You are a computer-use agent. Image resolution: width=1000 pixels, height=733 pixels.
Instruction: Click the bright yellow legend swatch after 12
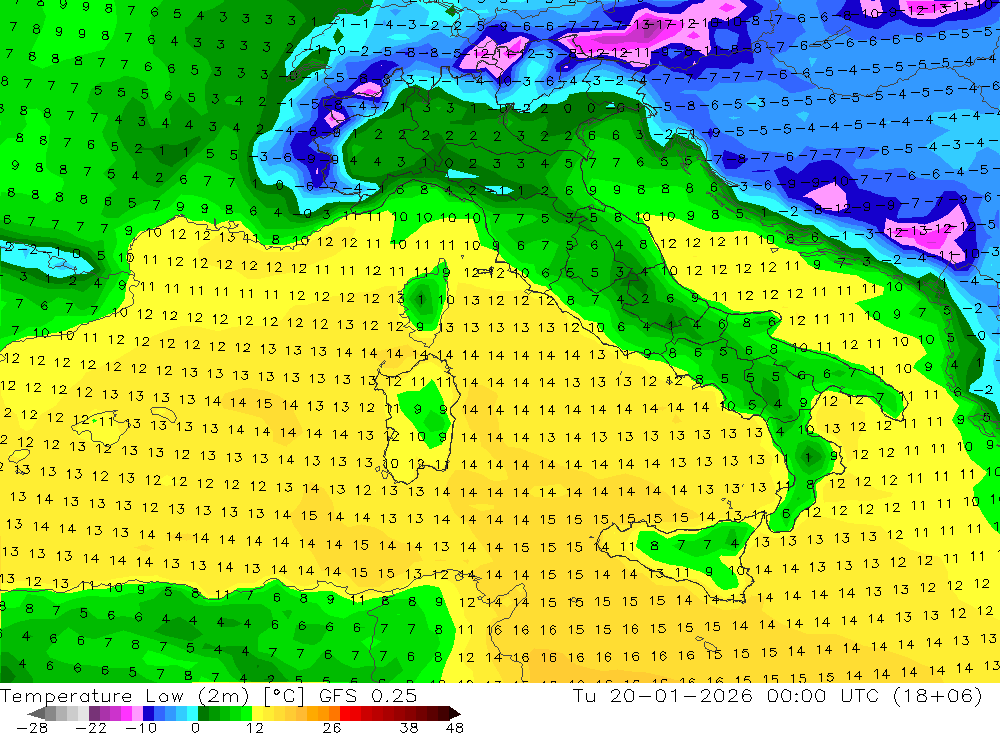coord(257,713)
